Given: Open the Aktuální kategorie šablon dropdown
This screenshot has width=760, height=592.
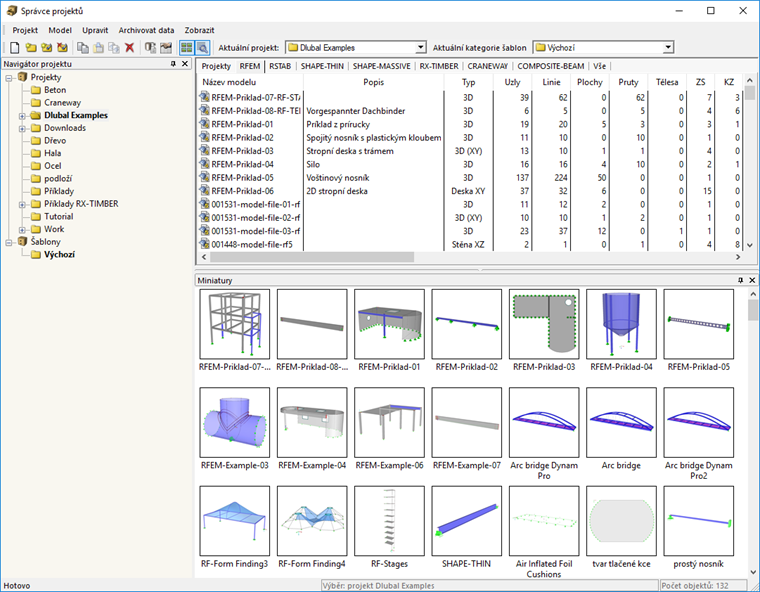Looking at the screenshot, I should 667,47.
